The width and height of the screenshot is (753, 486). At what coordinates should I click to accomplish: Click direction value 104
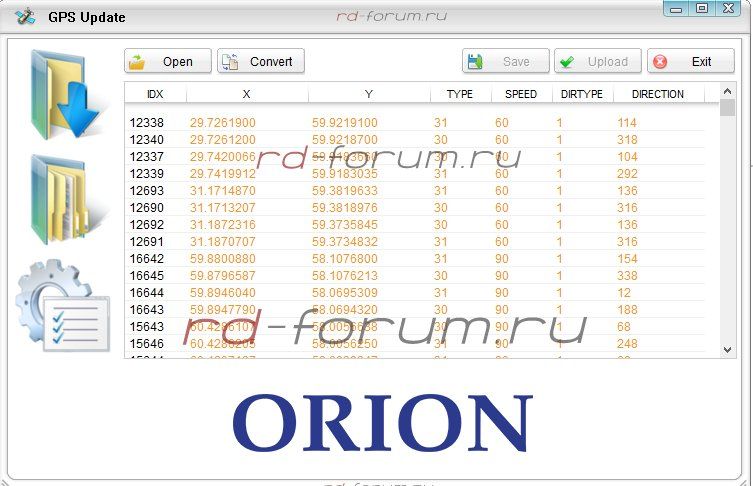(x=627, y=157)
